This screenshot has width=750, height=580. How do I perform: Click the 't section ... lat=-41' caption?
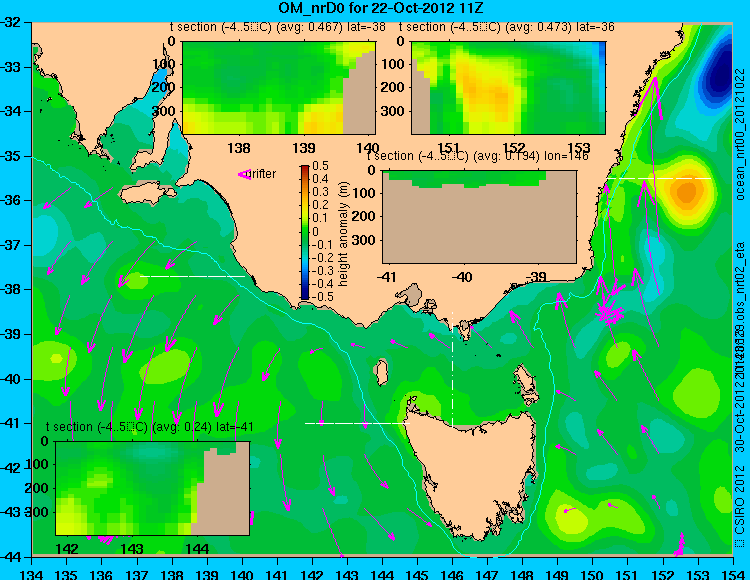150,427
